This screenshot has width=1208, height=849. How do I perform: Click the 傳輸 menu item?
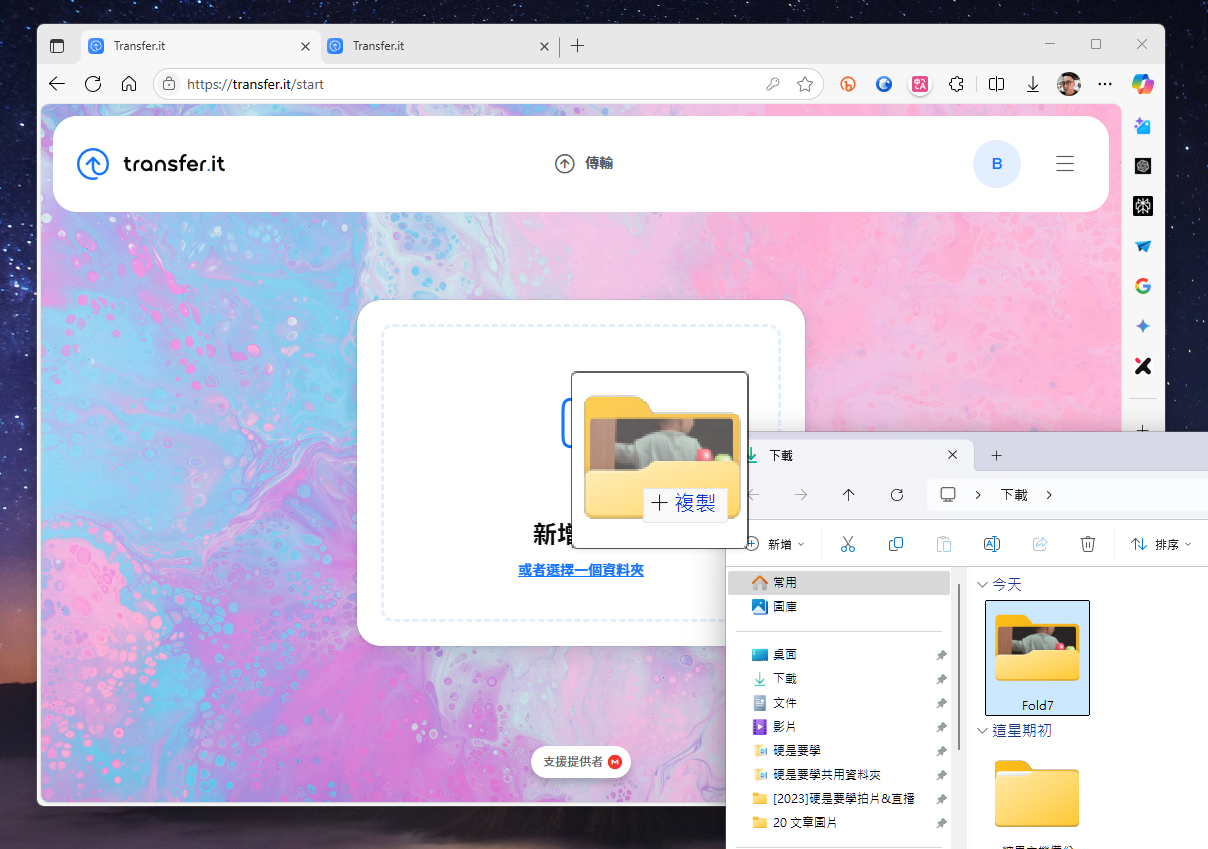tap(585, 163)
